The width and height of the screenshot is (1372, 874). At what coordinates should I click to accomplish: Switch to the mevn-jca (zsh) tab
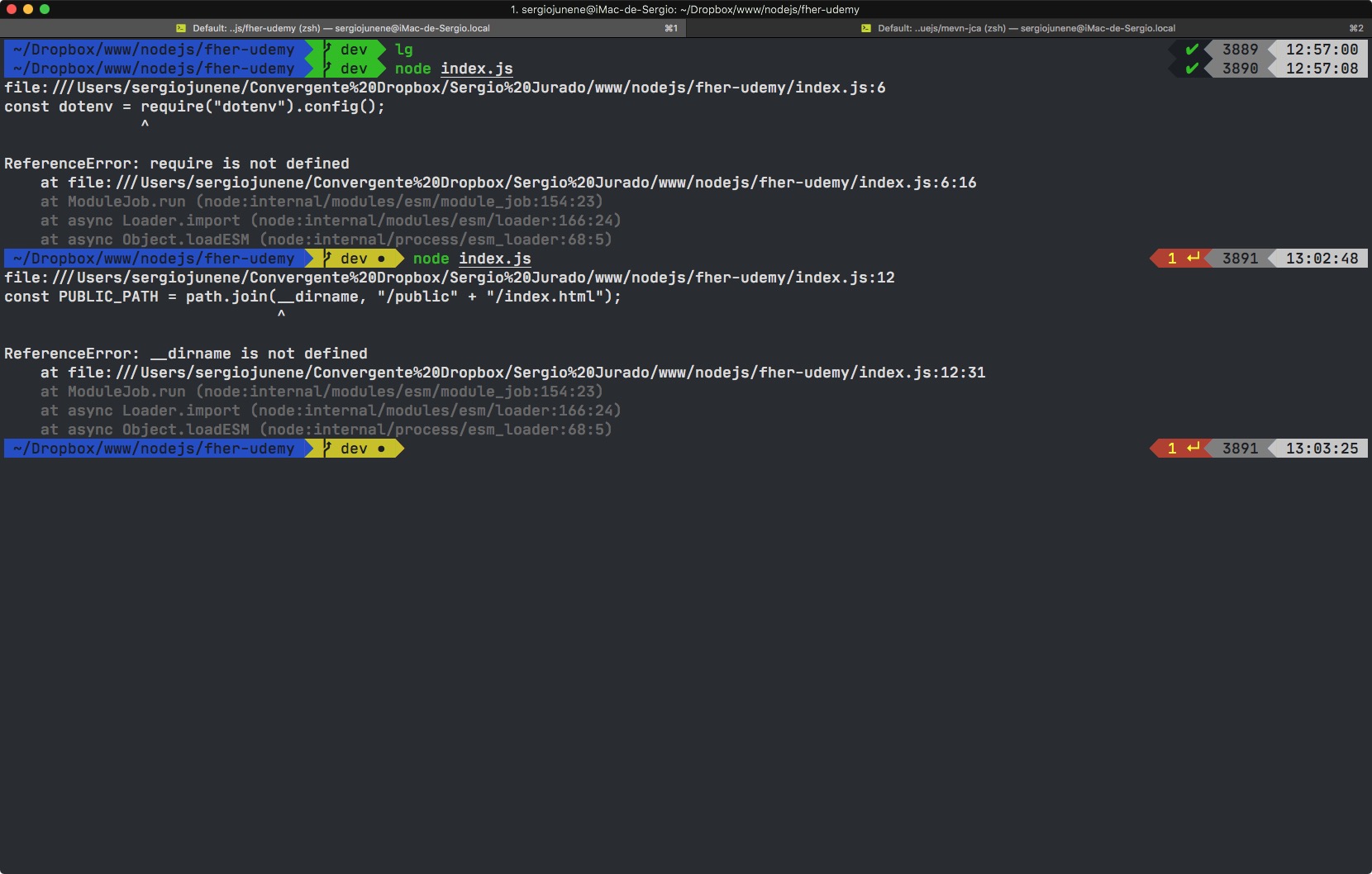(x=1029, y=28)
